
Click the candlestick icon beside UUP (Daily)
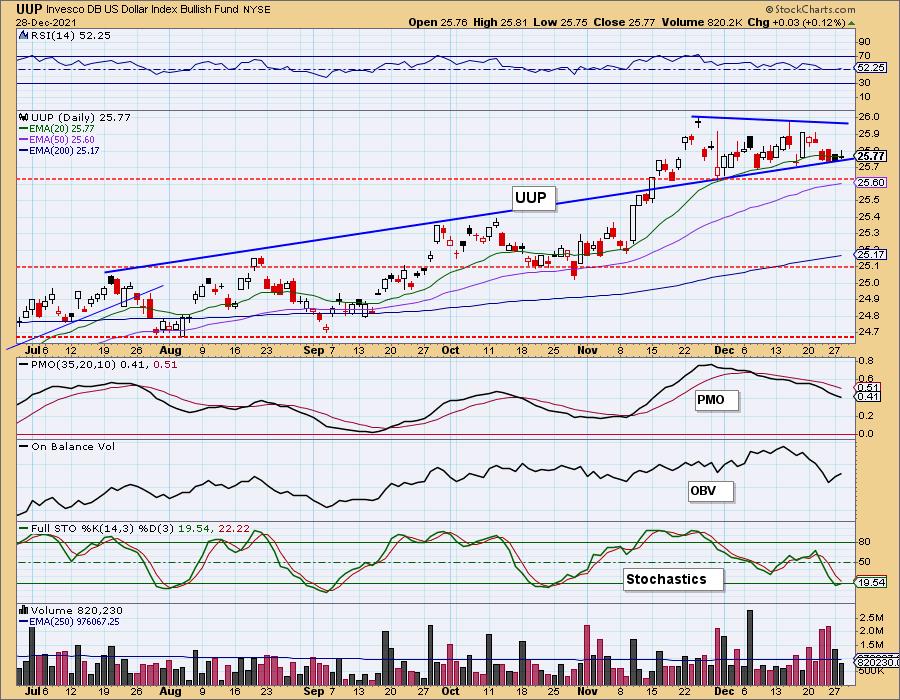click(x=24, y=117)
